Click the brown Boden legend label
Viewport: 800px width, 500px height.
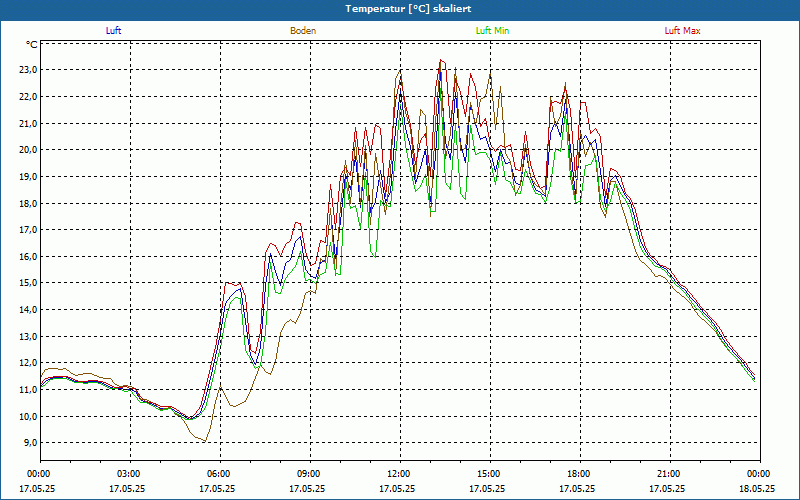[x=303, y=31]
